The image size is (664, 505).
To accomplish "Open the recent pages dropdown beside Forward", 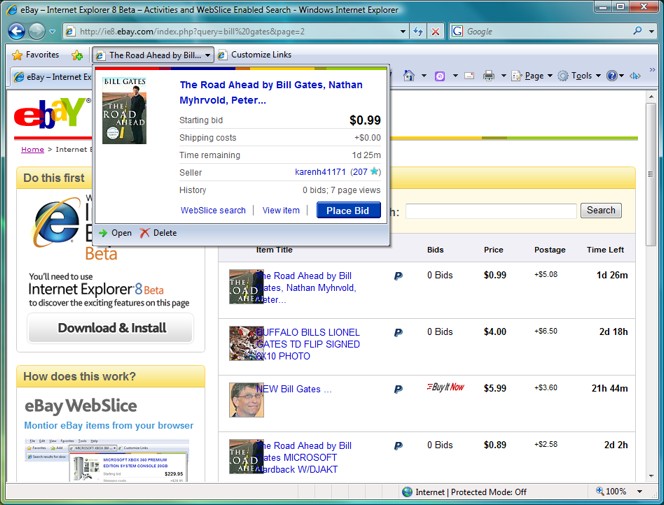I will coord(52,32).
